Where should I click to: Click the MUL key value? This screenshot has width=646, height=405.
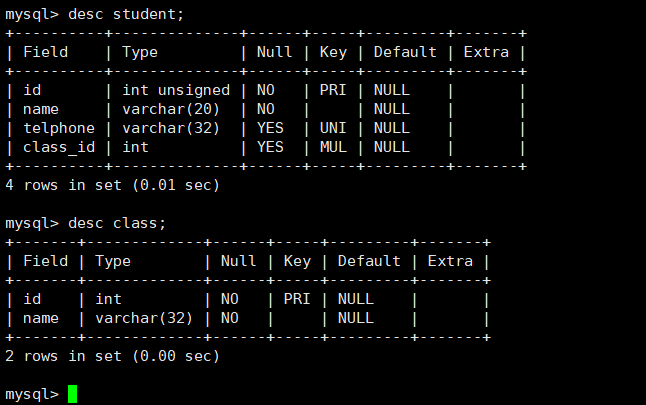pos(333,147)
